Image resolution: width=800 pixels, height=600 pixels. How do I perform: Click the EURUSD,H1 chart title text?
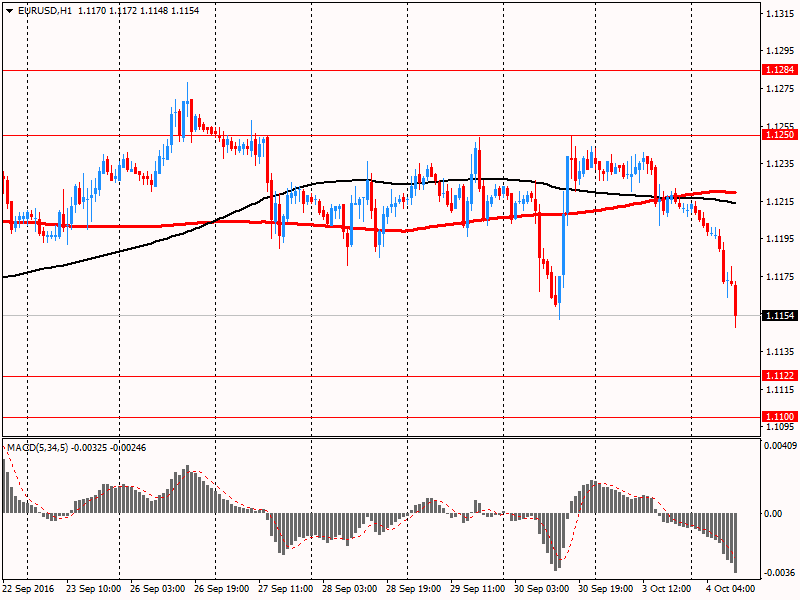pos(44,11)
